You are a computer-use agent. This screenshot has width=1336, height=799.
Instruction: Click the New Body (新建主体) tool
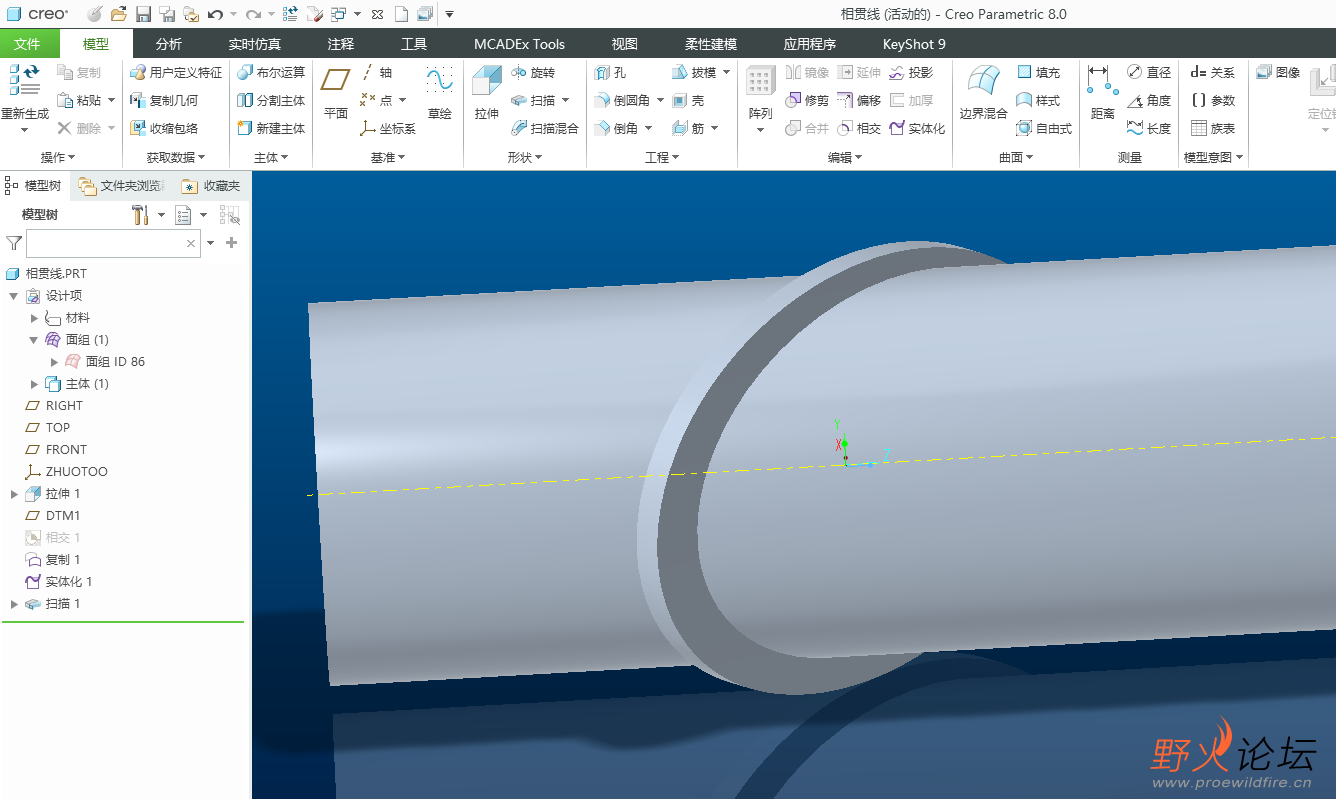[271, 129]
